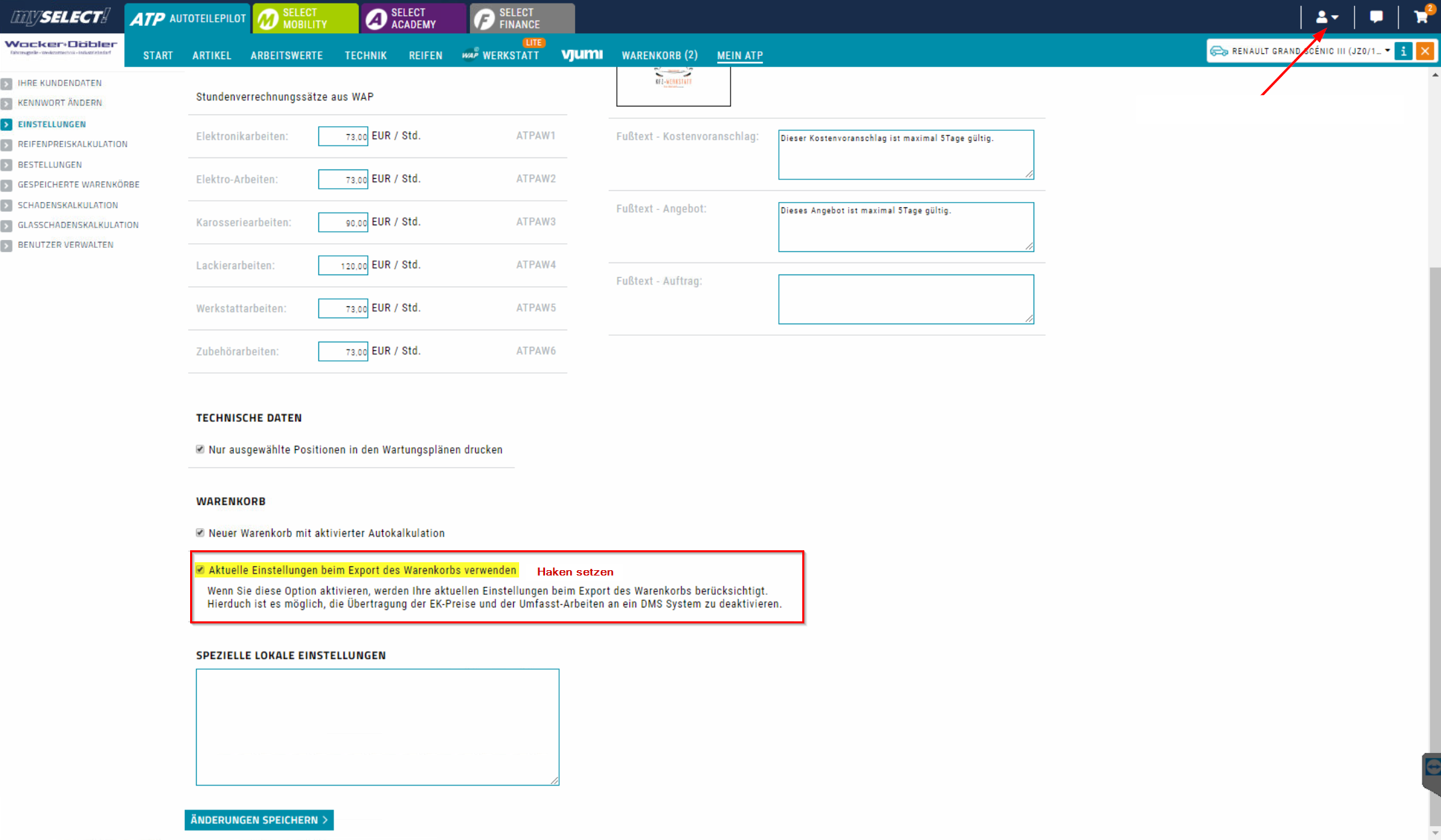1441x840 pixels.
Task: Open the ARTIKEL menu item
Action: click(x=212, y=56)
